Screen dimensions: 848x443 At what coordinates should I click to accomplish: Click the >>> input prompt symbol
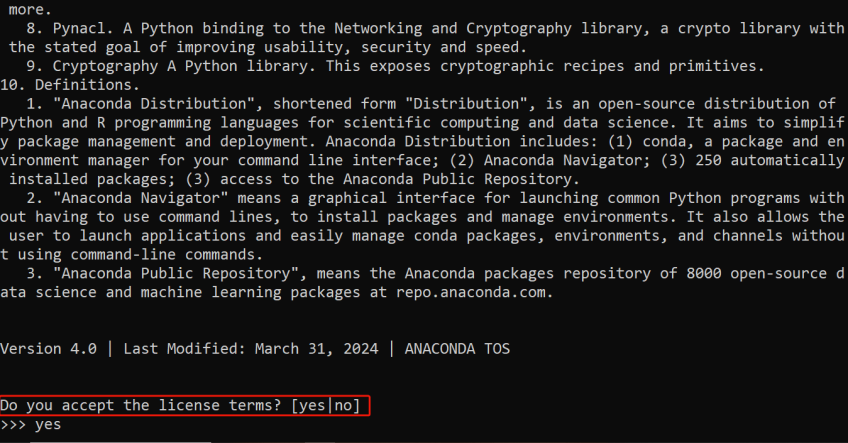[13, 424]
